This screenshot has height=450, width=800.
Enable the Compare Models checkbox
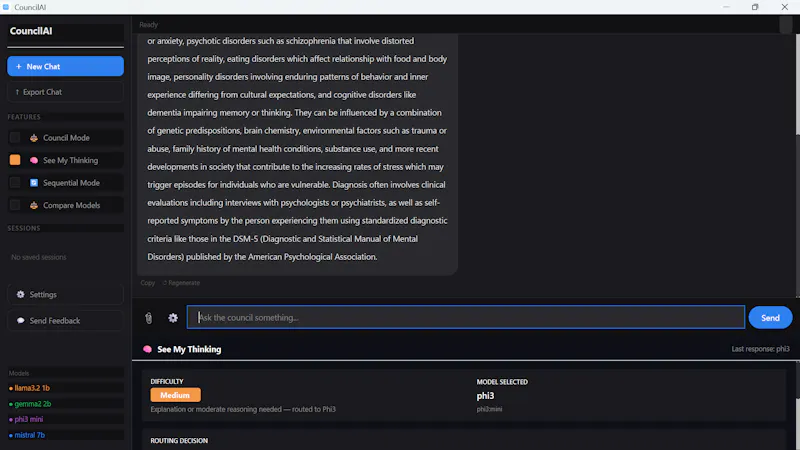tap(15, 205)
